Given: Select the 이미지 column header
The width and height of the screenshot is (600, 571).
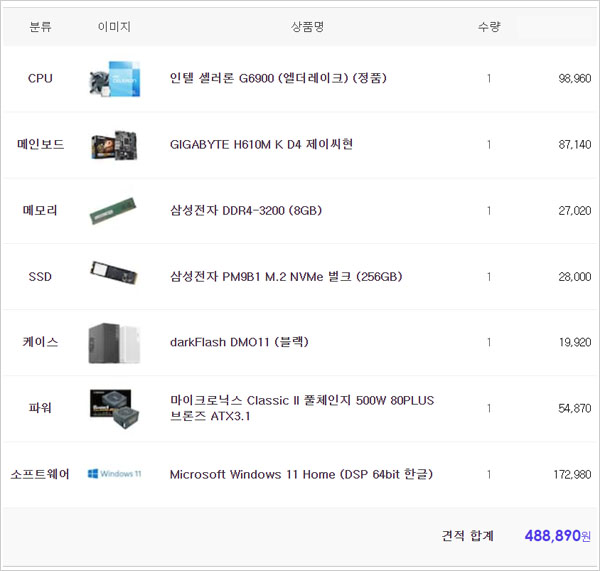Looking at the screenshot, I should pyautogui.click(x=114, y=27).
